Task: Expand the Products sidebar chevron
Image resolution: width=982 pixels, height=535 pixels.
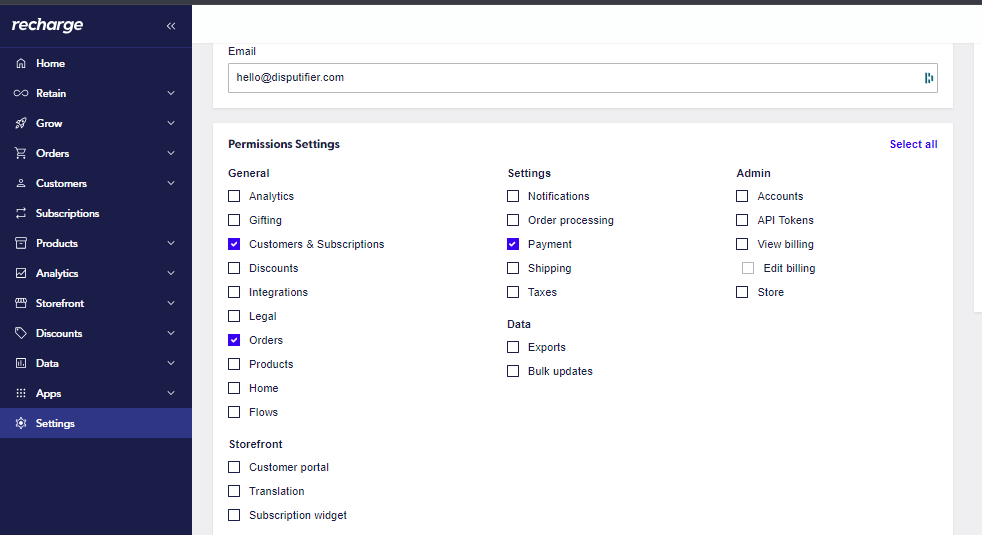Action: pyautogui.click(x=171, y=243)
